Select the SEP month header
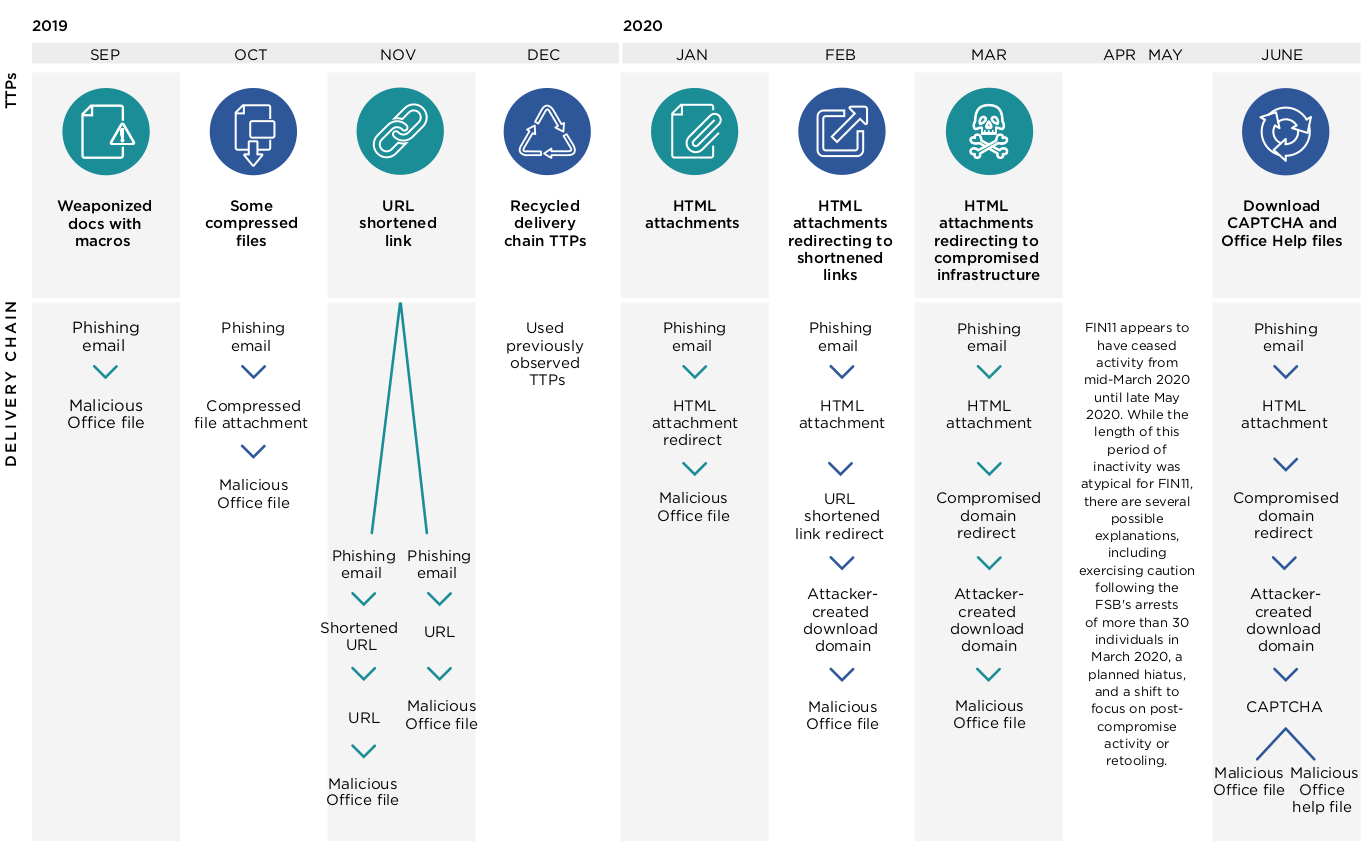1371x854 pixels. 105,55
